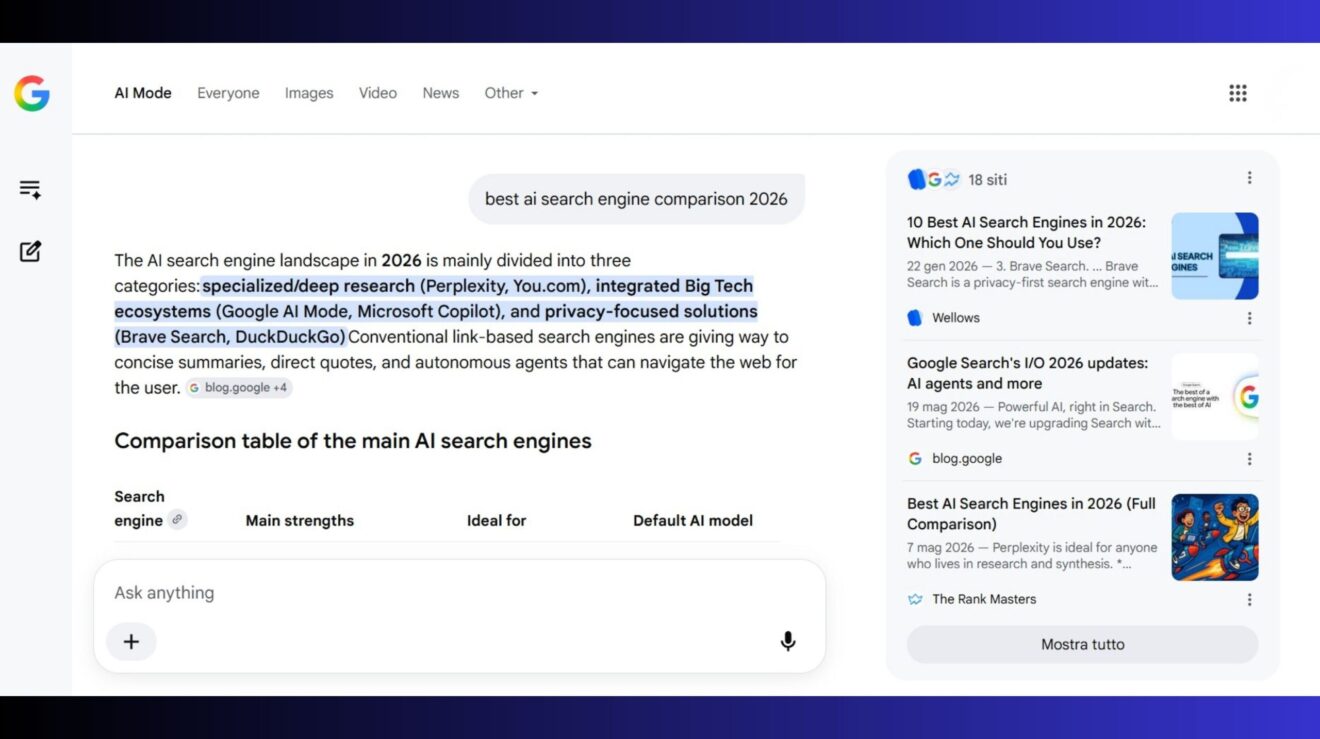Viewport: 1320px width, 739px height.
Task: Click heading 'Comparison table of the main AI search engines'
Action: 353,441
